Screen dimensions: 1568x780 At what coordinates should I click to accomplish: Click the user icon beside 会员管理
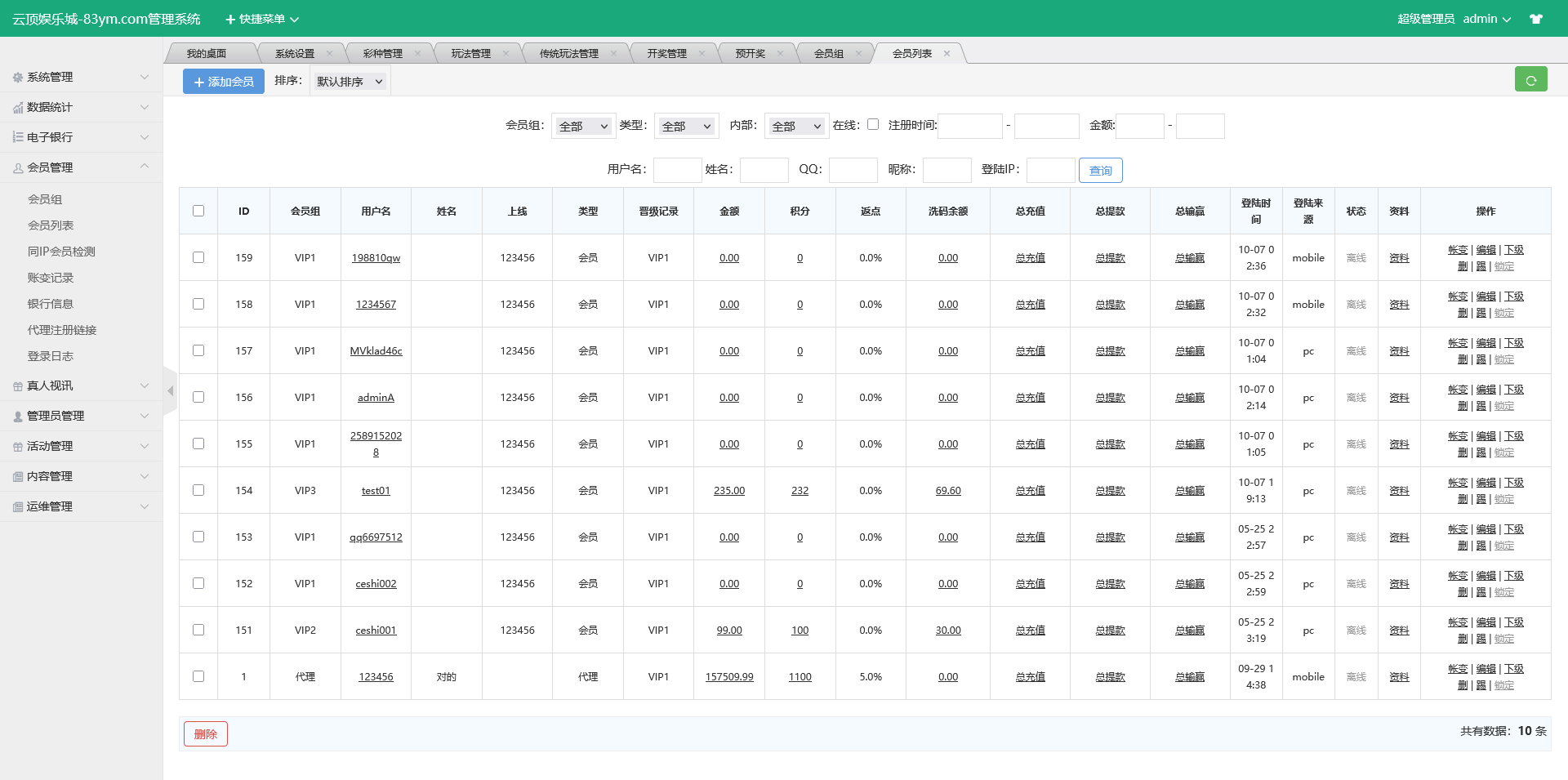[x=18, y=167]
